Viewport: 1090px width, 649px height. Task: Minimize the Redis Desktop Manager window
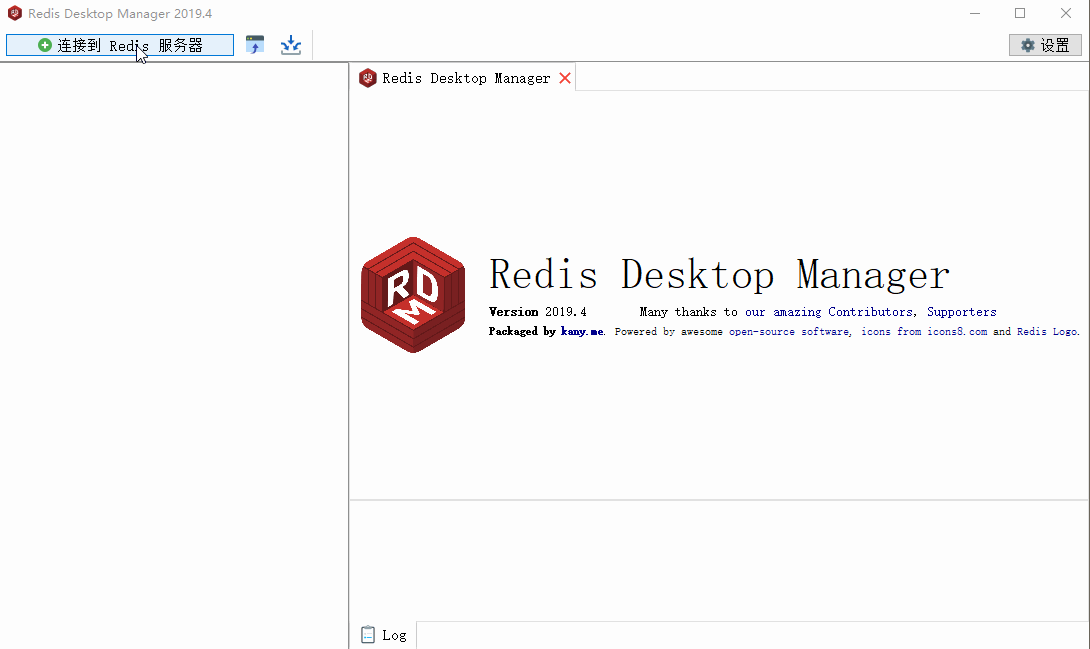pyautogui.click(x=975, y=13)
